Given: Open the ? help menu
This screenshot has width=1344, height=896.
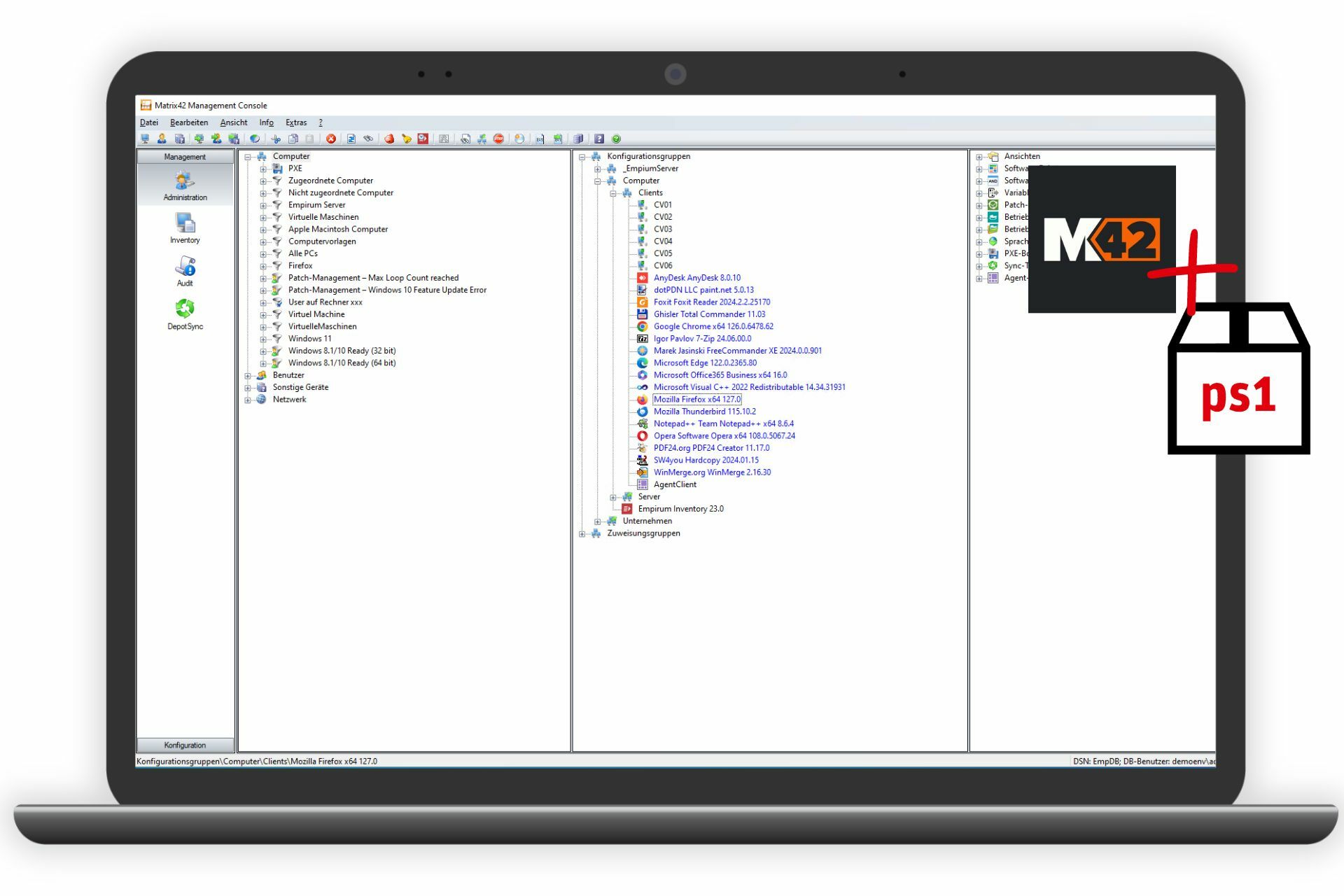Looking at the screenshot, I should (x=321, y=122).
